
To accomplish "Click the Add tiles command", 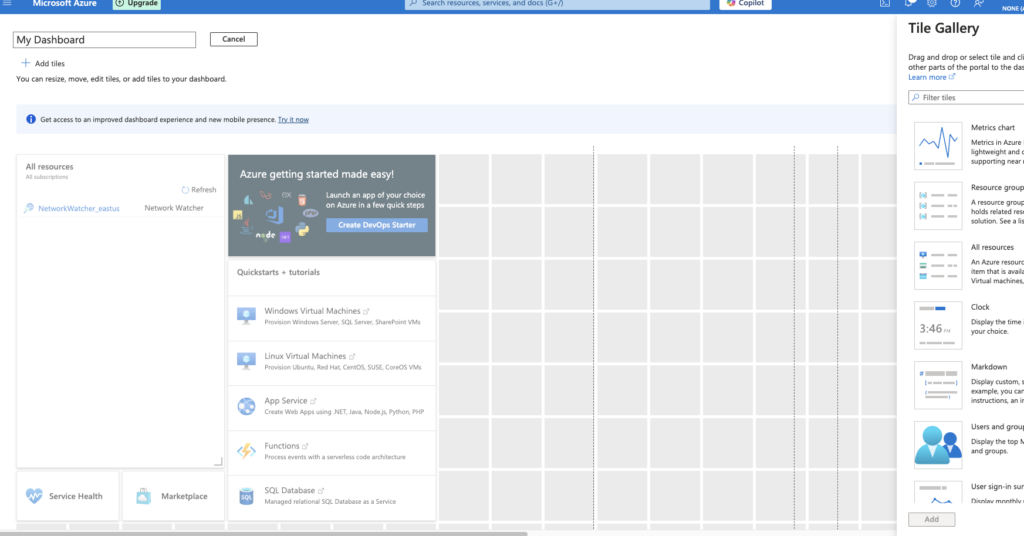I will click(x=43, y=63).
